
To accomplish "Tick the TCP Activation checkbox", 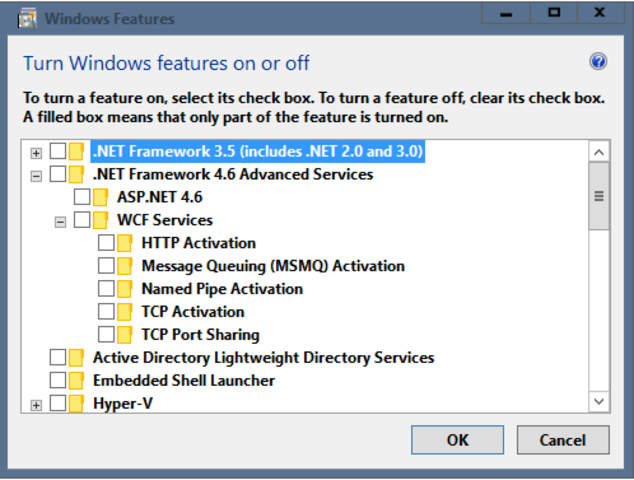I will tap(106, 312).
